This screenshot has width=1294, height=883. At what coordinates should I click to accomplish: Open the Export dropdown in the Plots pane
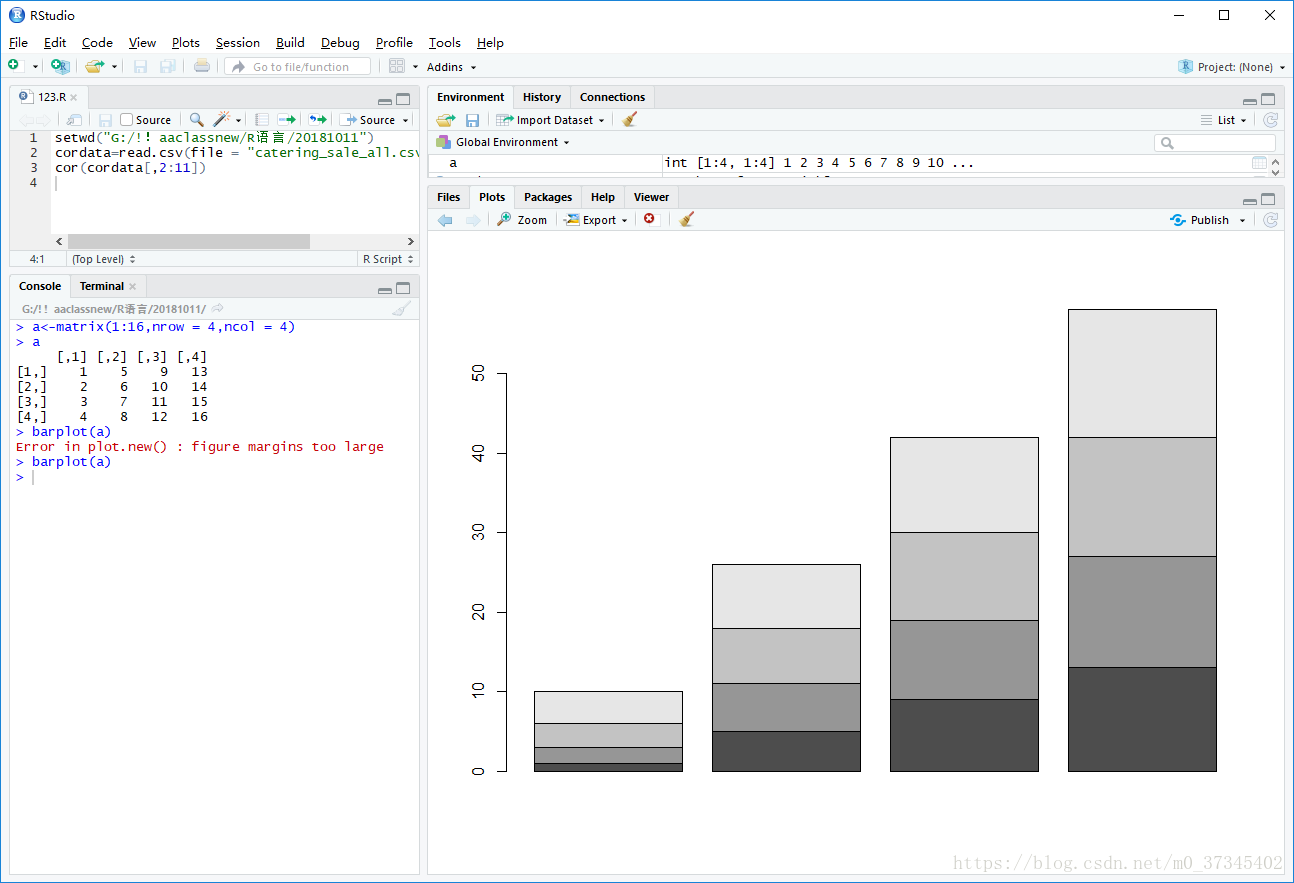pyautogui.click(x=596, y=220)
